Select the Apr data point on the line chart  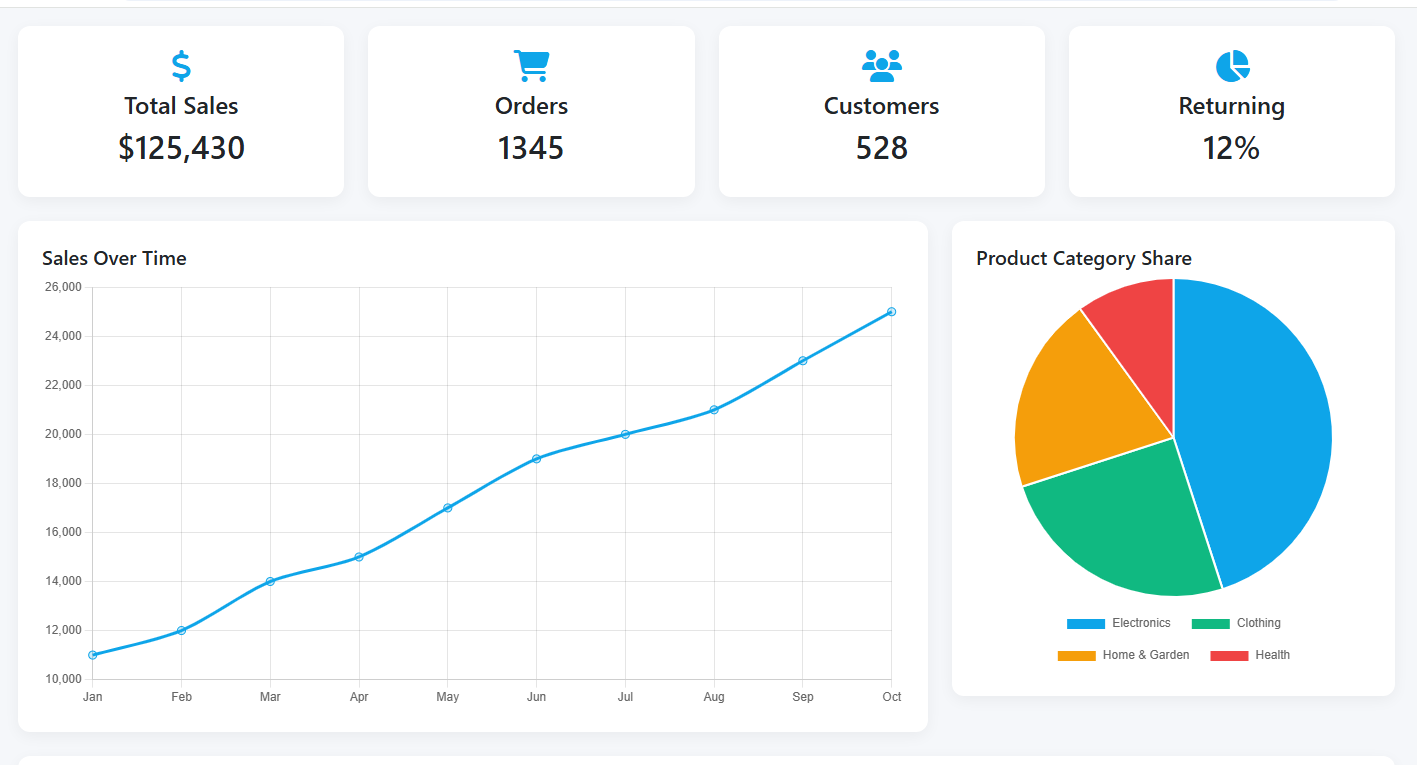tap(359, 557)
